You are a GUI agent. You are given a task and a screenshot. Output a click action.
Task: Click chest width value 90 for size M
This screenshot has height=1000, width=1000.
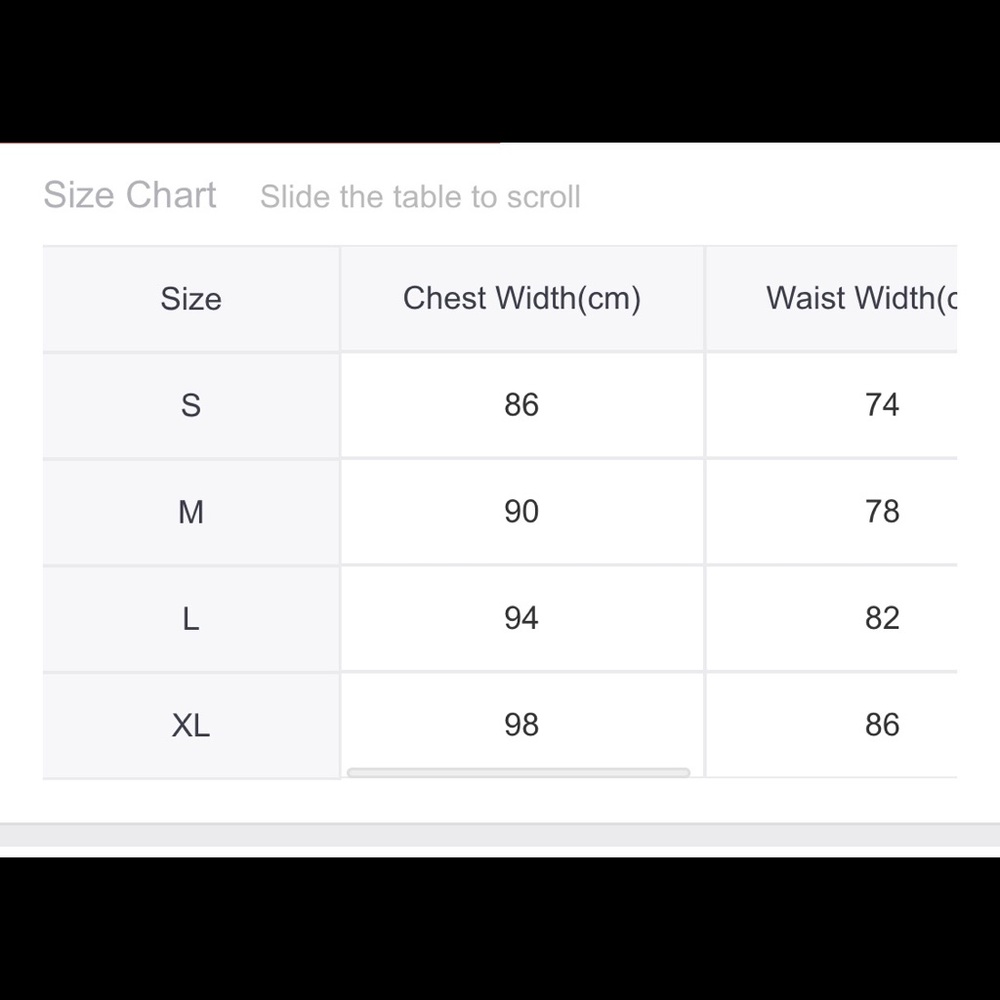point(521,512)
